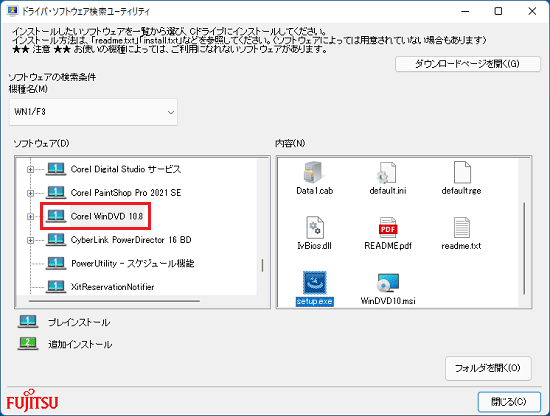Click the software list horizontal scrollbar
Image resolution: width=550 pixels, height=416 pixels.
click(114, 301)
